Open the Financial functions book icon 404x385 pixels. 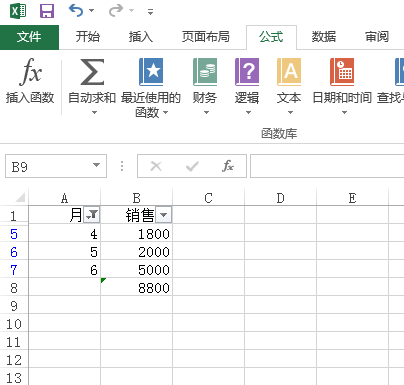click(205, 72)
